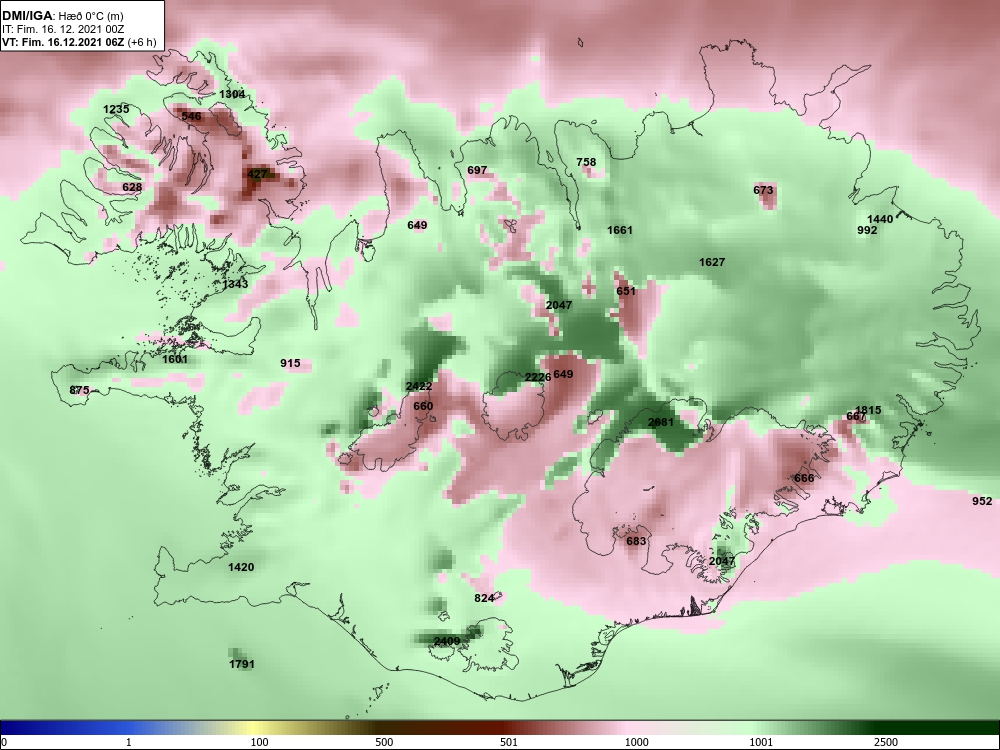Click the 758 height value
Screen dimensions: 1000x750
click(x=586, y=162)
